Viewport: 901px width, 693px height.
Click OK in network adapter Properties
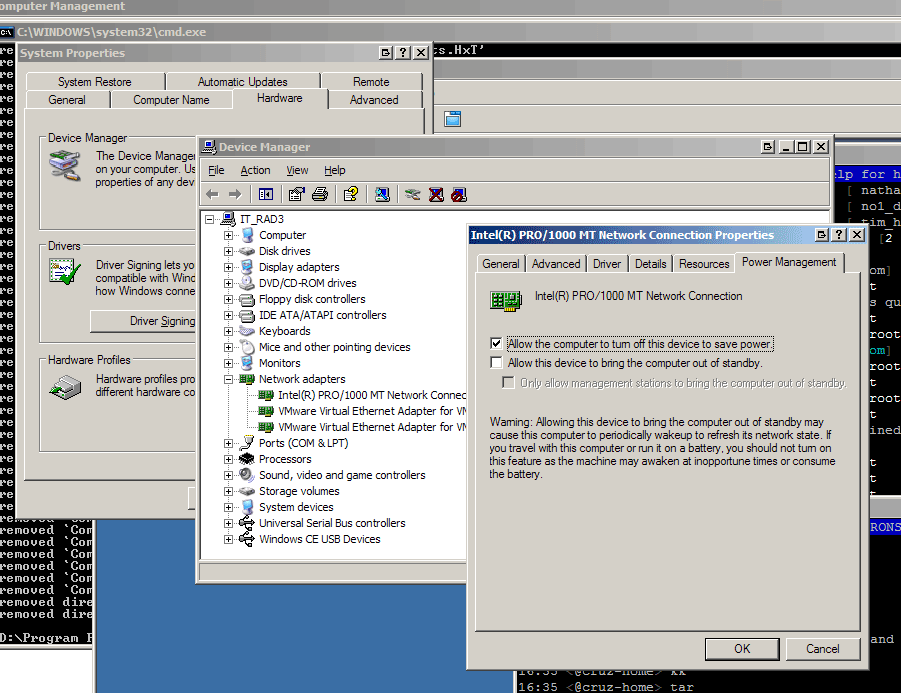click(742, 649)
